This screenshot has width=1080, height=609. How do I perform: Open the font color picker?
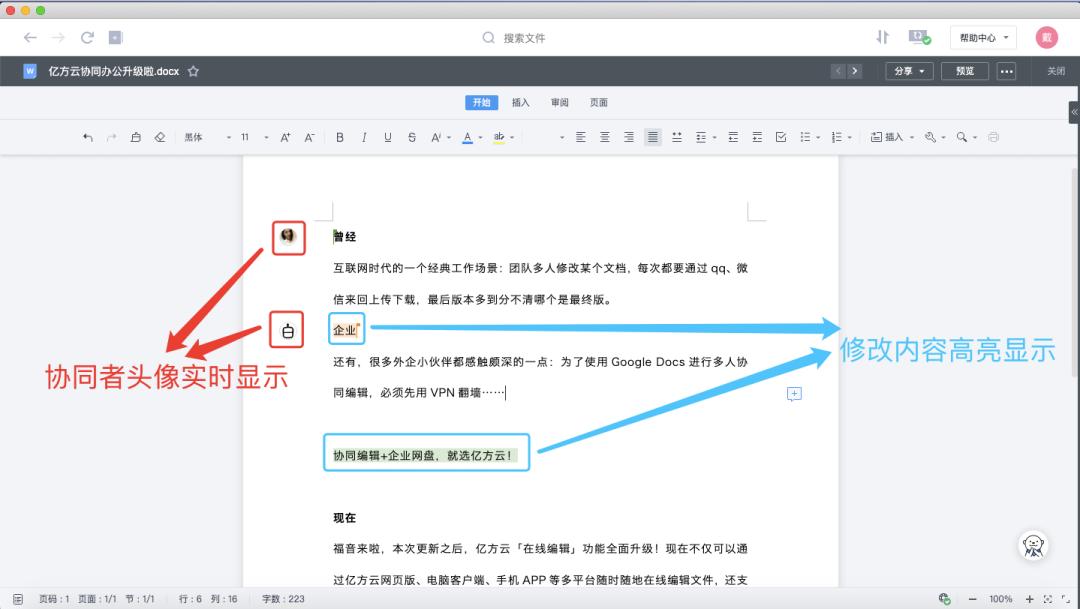467,137
